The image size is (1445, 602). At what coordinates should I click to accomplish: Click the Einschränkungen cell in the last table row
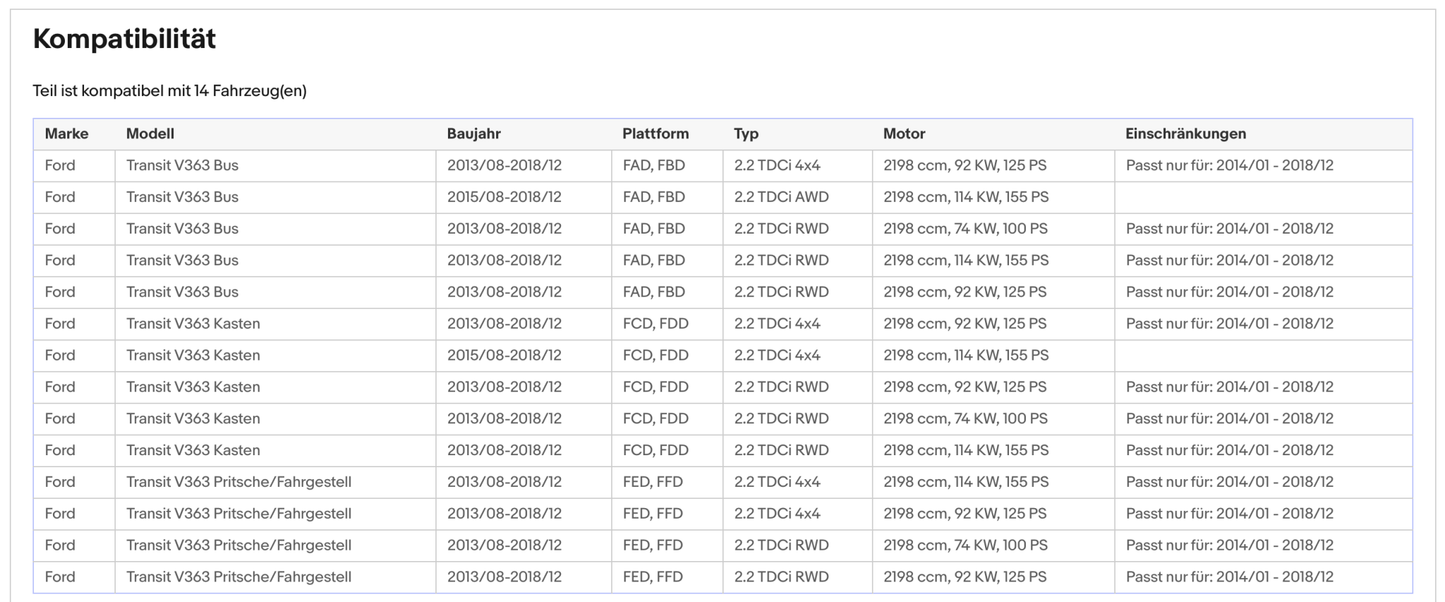click(1229, 577)
